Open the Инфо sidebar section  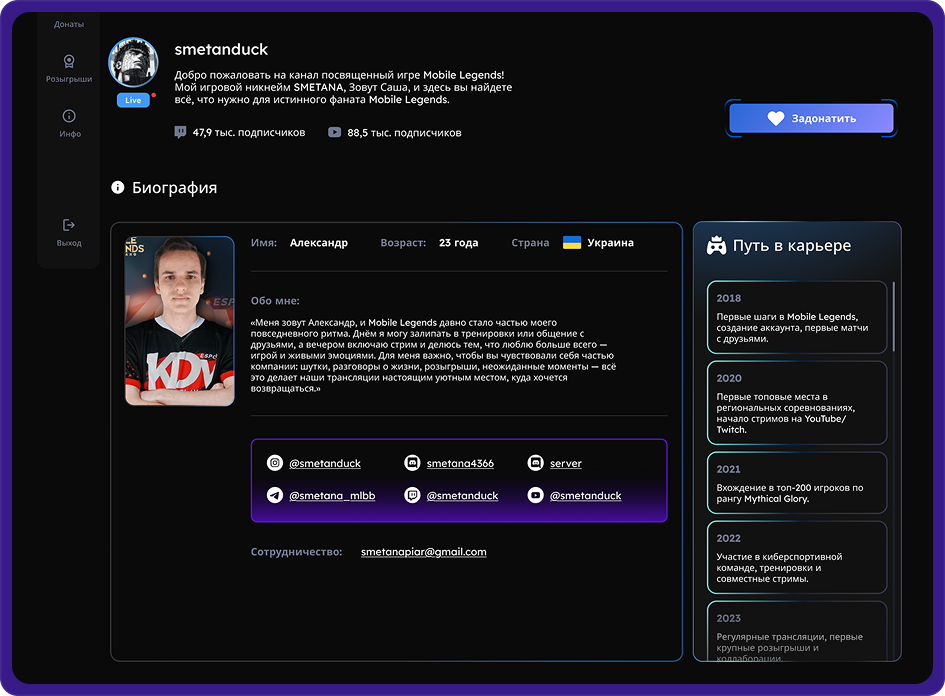point(69,124)
